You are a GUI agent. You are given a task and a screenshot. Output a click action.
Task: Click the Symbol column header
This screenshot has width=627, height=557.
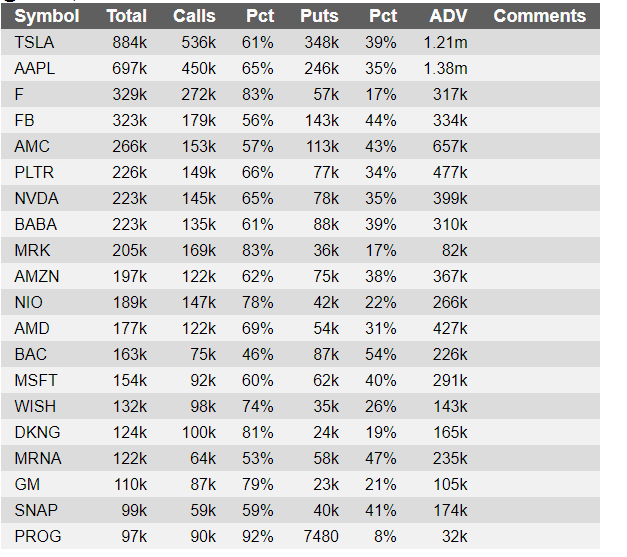[47, 16]
